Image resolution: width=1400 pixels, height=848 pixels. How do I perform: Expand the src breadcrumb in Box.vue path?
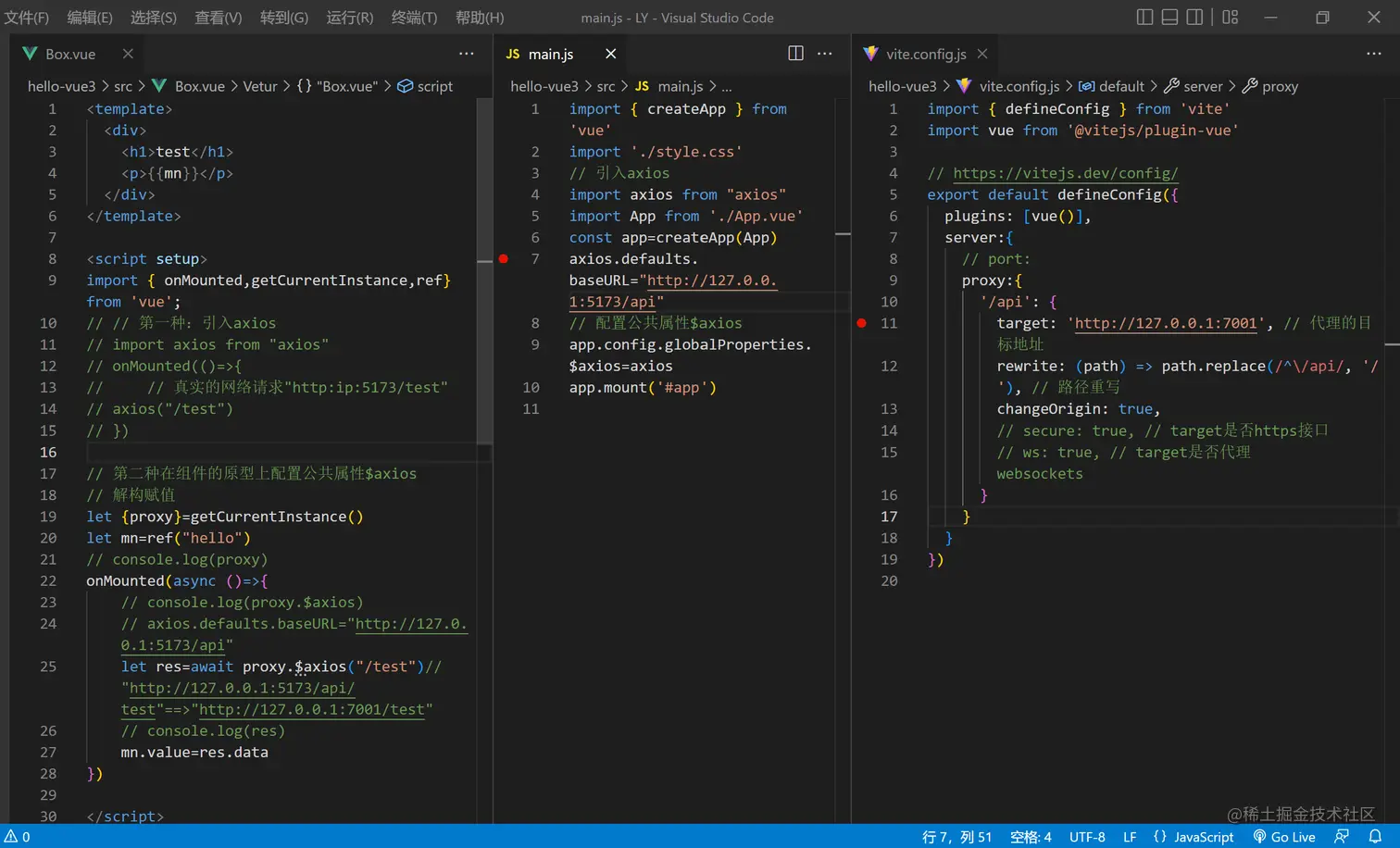[x=123, y=86]
